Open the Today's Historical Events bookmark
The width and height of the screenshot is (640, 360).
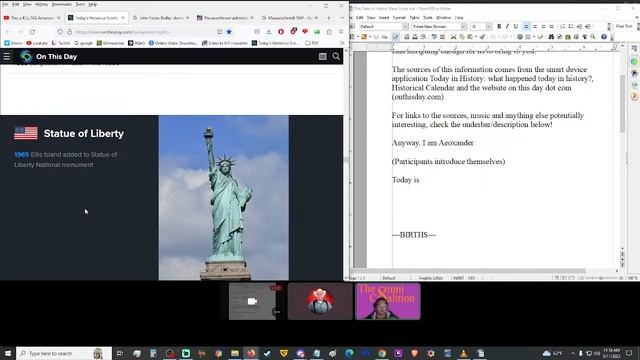[276, 43]
